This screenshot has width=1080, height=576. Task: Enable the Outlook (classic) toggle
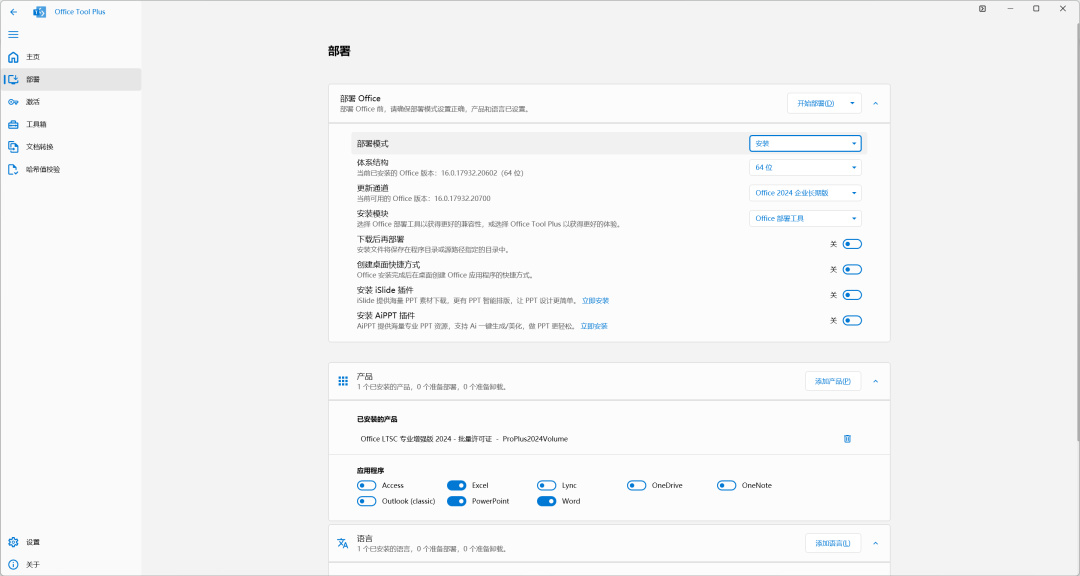coord(366,502)
